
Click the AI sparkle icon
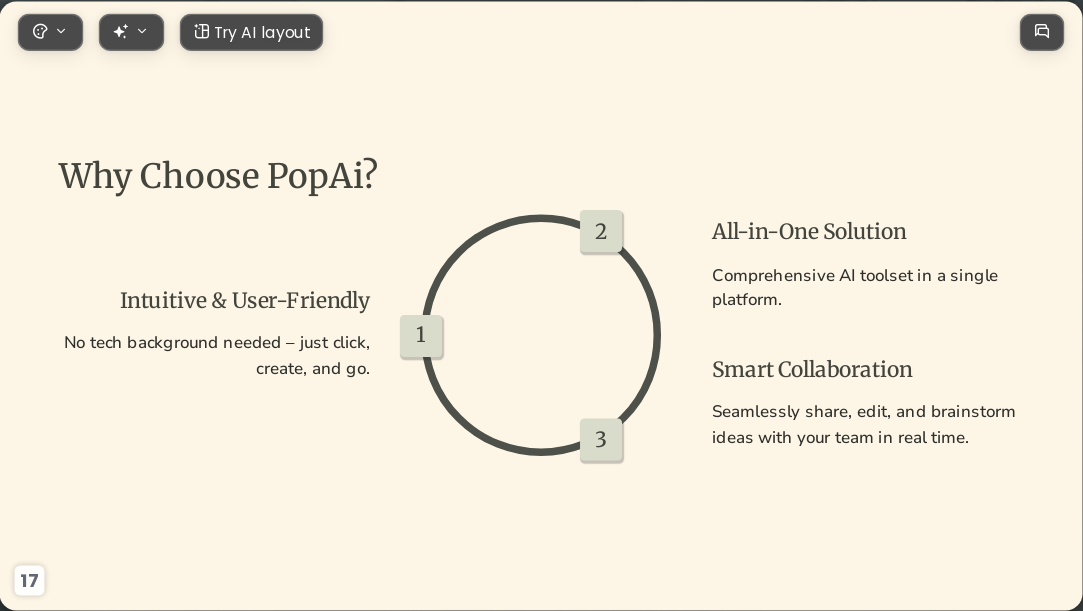tap(120, 32)
